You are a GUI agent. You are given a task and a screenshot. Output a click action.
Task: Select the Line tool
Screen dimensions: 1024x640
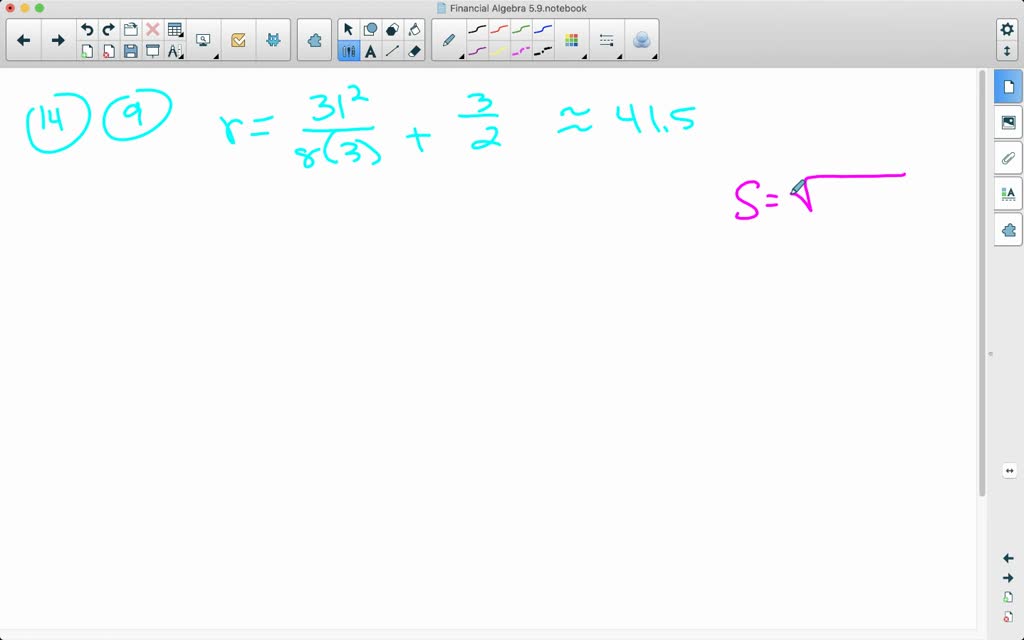[x=392, y=51]
